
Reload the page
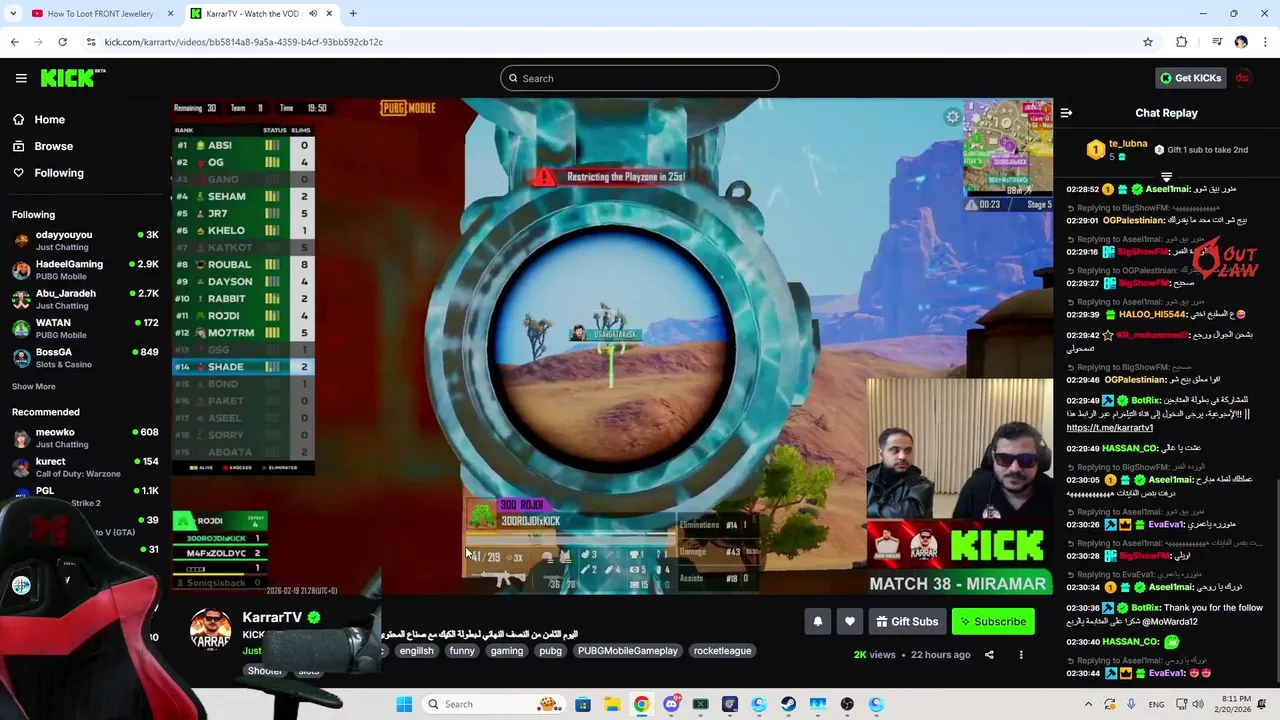[x=62, y=42]
